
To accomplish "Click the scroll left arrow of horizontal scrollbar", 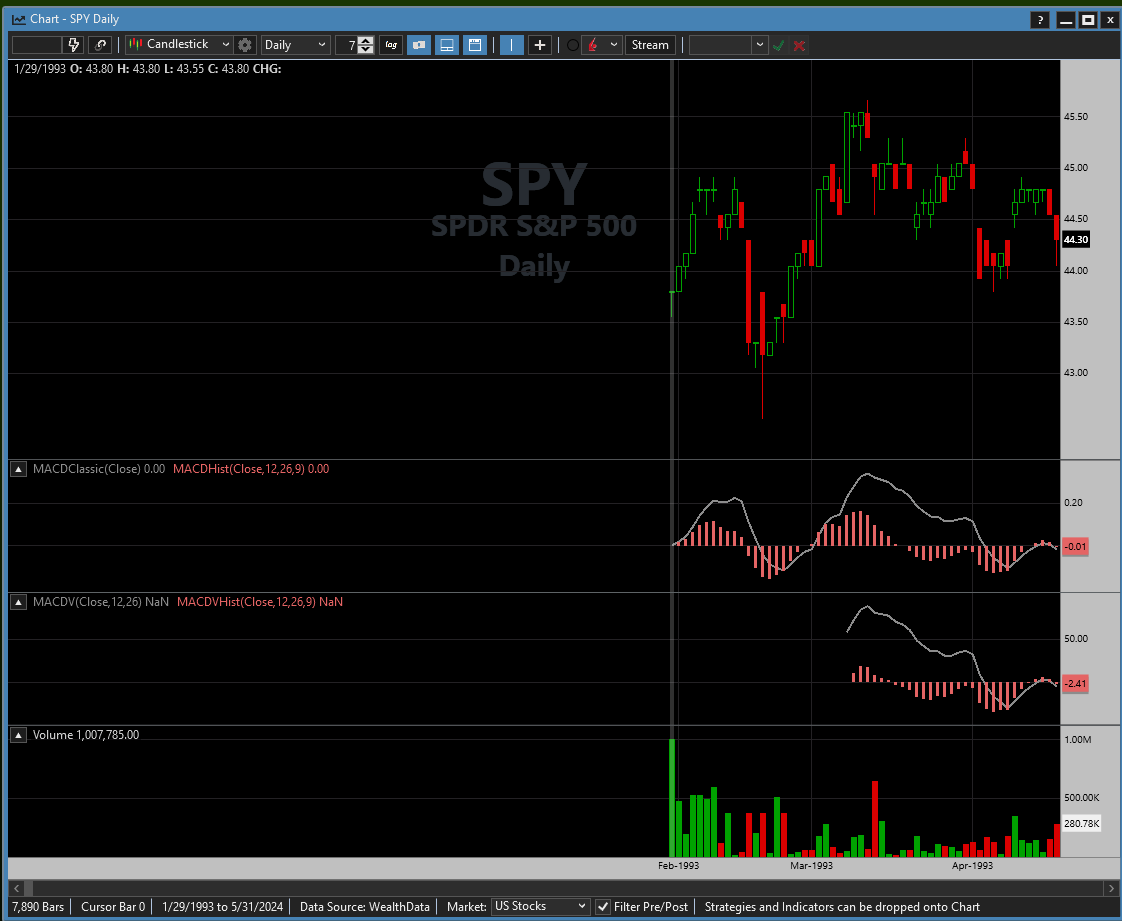I will [x=16, y=888].
